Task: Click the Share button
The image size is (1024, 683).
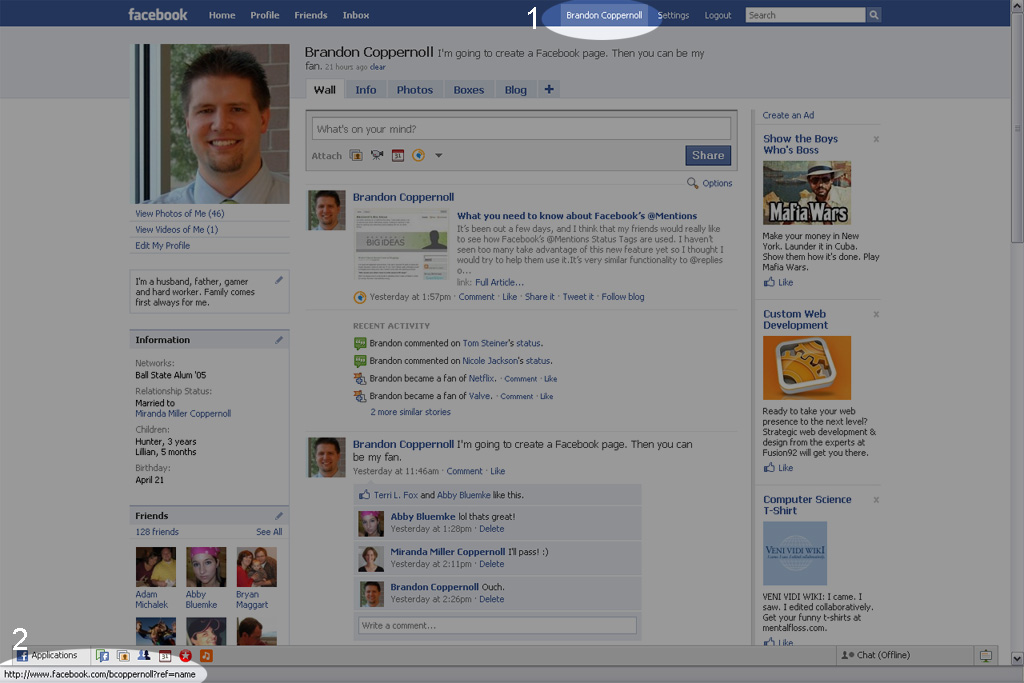Action: point(708,155)
